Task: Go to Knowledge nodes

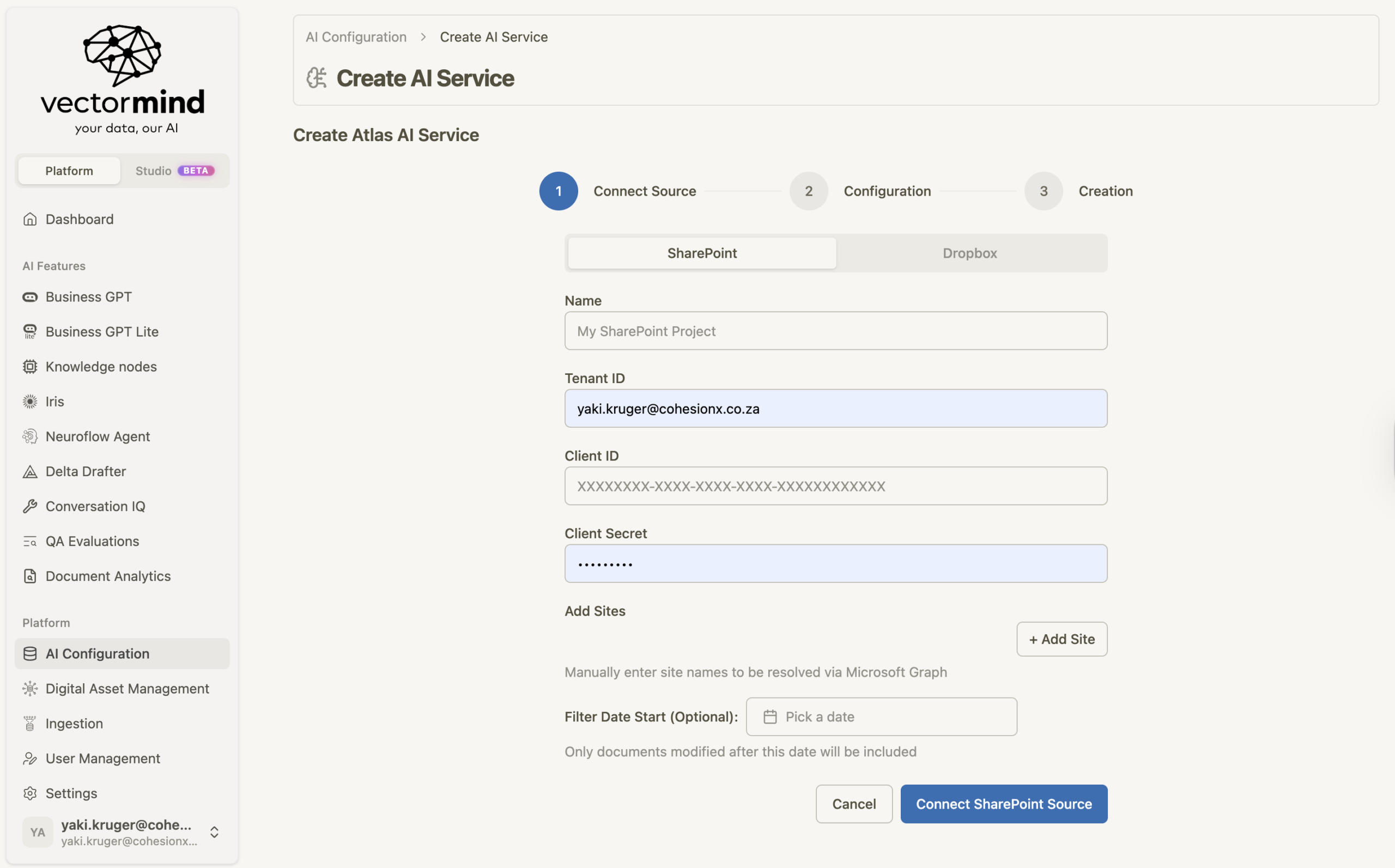Action: (x=122, y=367)
